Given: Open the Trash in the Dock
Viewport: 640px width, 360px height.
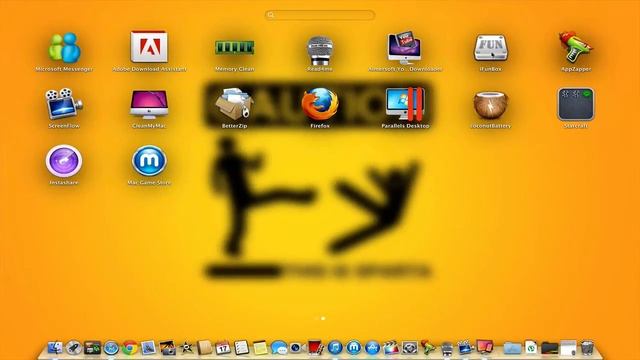Looking at the screenshot, I should tap(587, 348).
